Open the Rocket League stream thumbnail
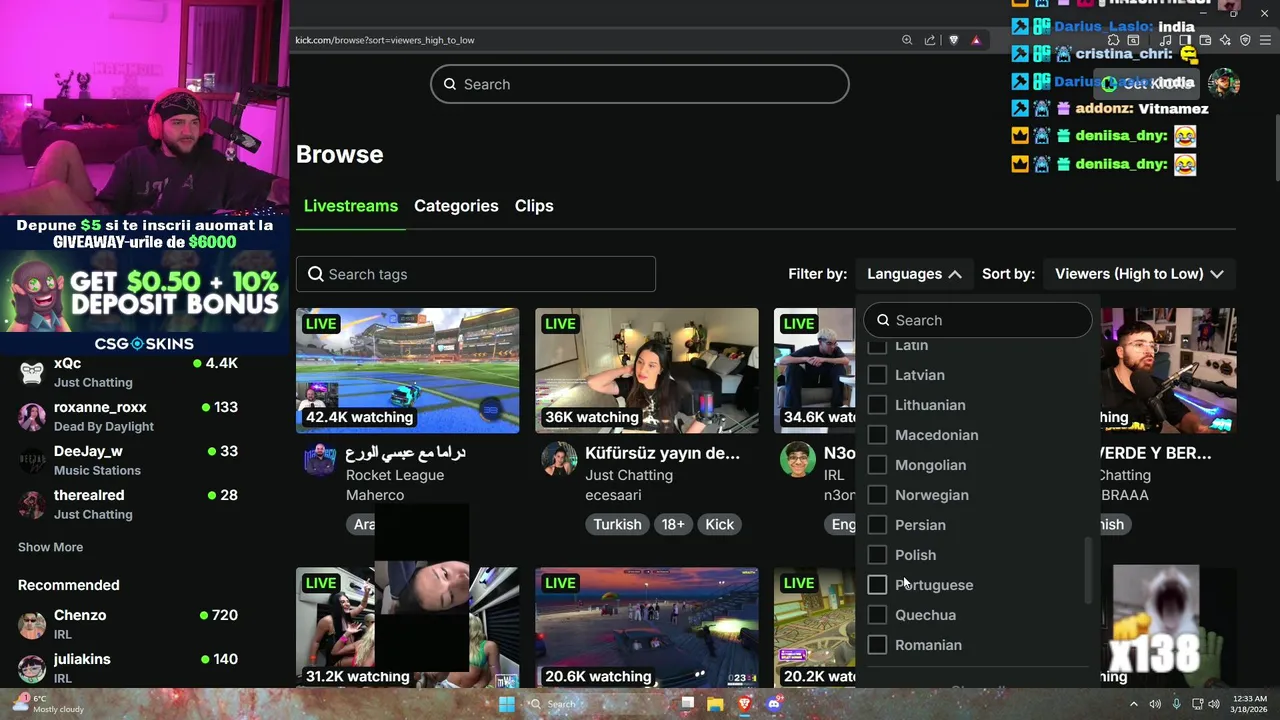This screenshot has height=720, width=1280. (x=407, y=370)
